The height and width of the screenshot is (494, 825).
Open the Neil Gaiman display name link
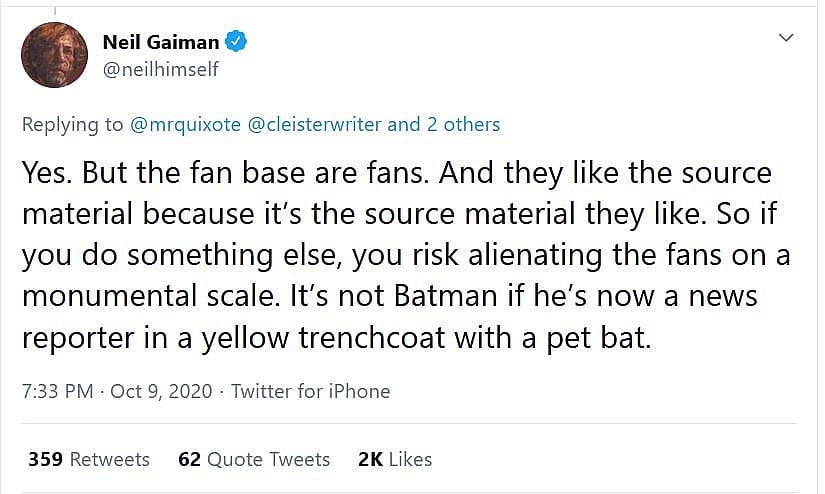(x=161, y=42)
